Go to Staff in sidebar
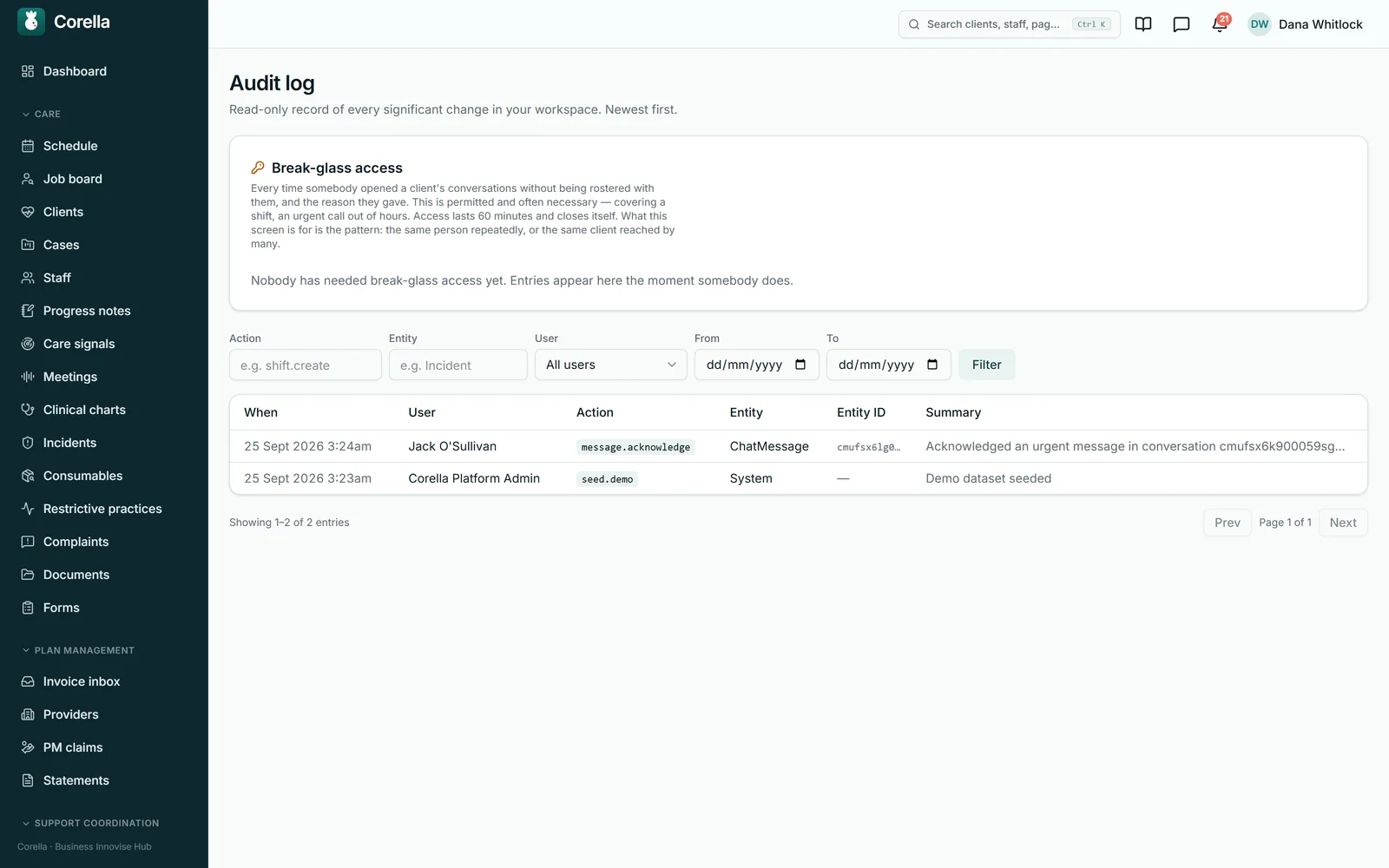 point(104,278)
